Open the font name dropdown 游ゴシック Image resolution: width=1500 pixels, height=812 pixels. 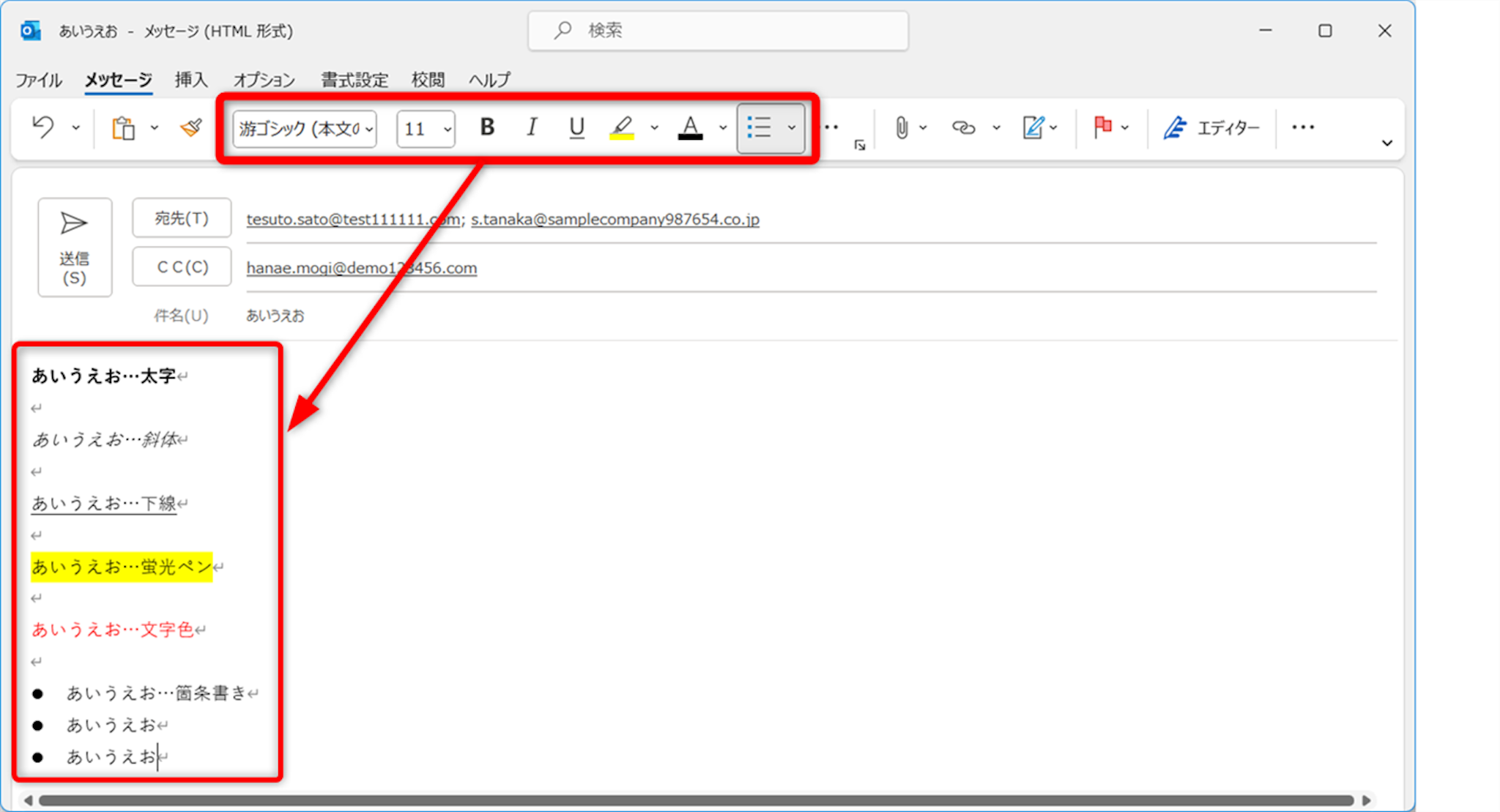(305, 129)
